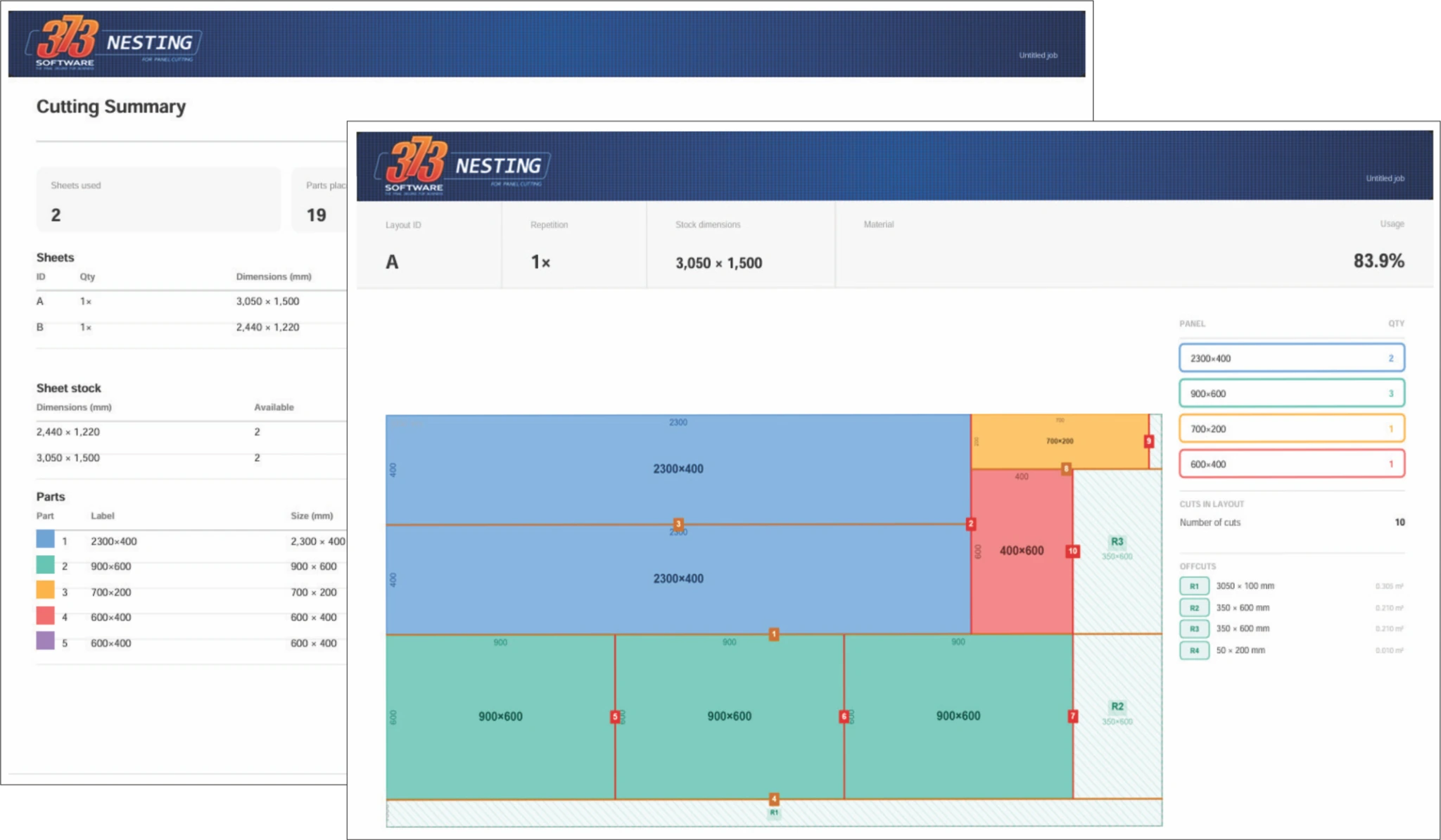
Task: Select the 2300×400 panel entry in the list
Action: click(1292, 358)
